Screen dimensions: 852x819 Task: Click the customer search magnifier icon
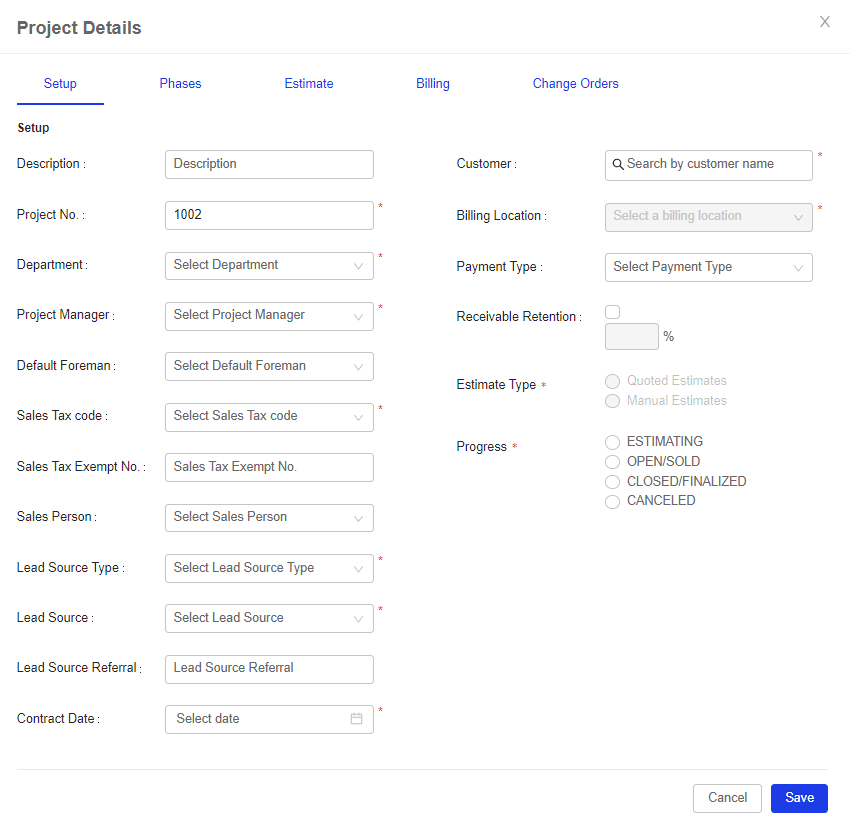619,165
